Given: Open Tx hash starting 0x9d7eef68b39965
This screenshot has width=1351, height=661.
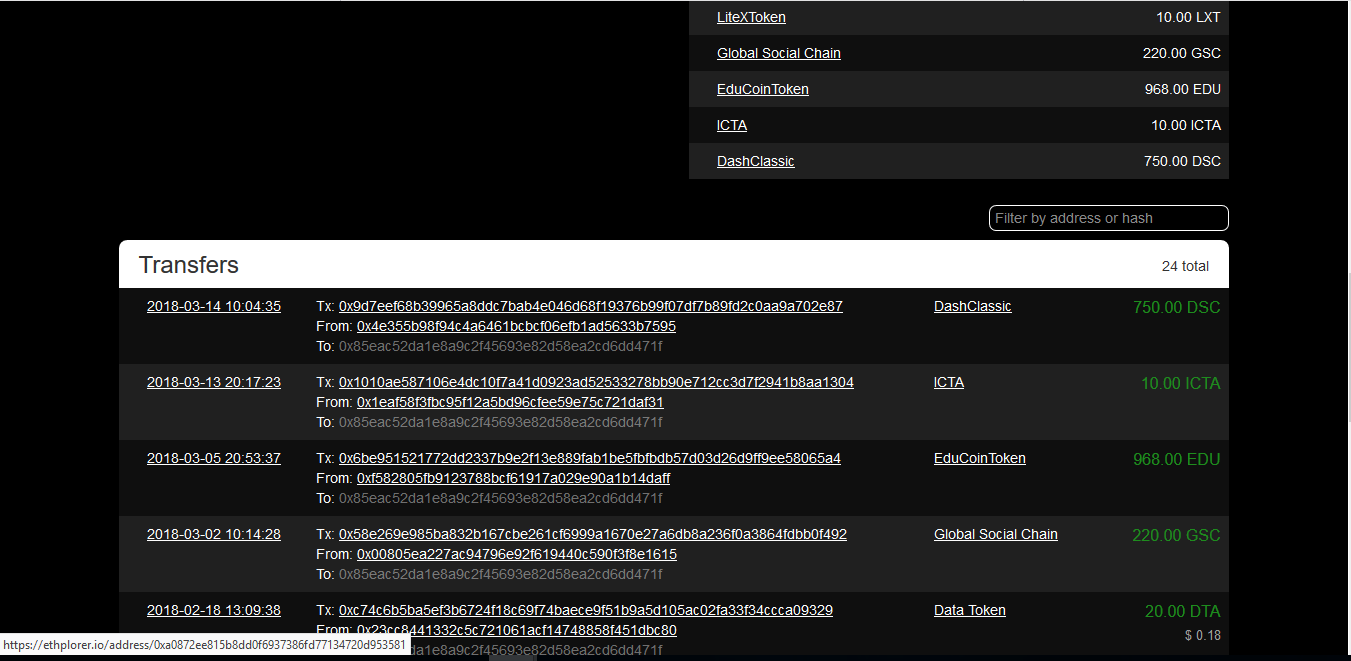Looking at the screenshot, I should pyautogui.click(x=591, y=306).
